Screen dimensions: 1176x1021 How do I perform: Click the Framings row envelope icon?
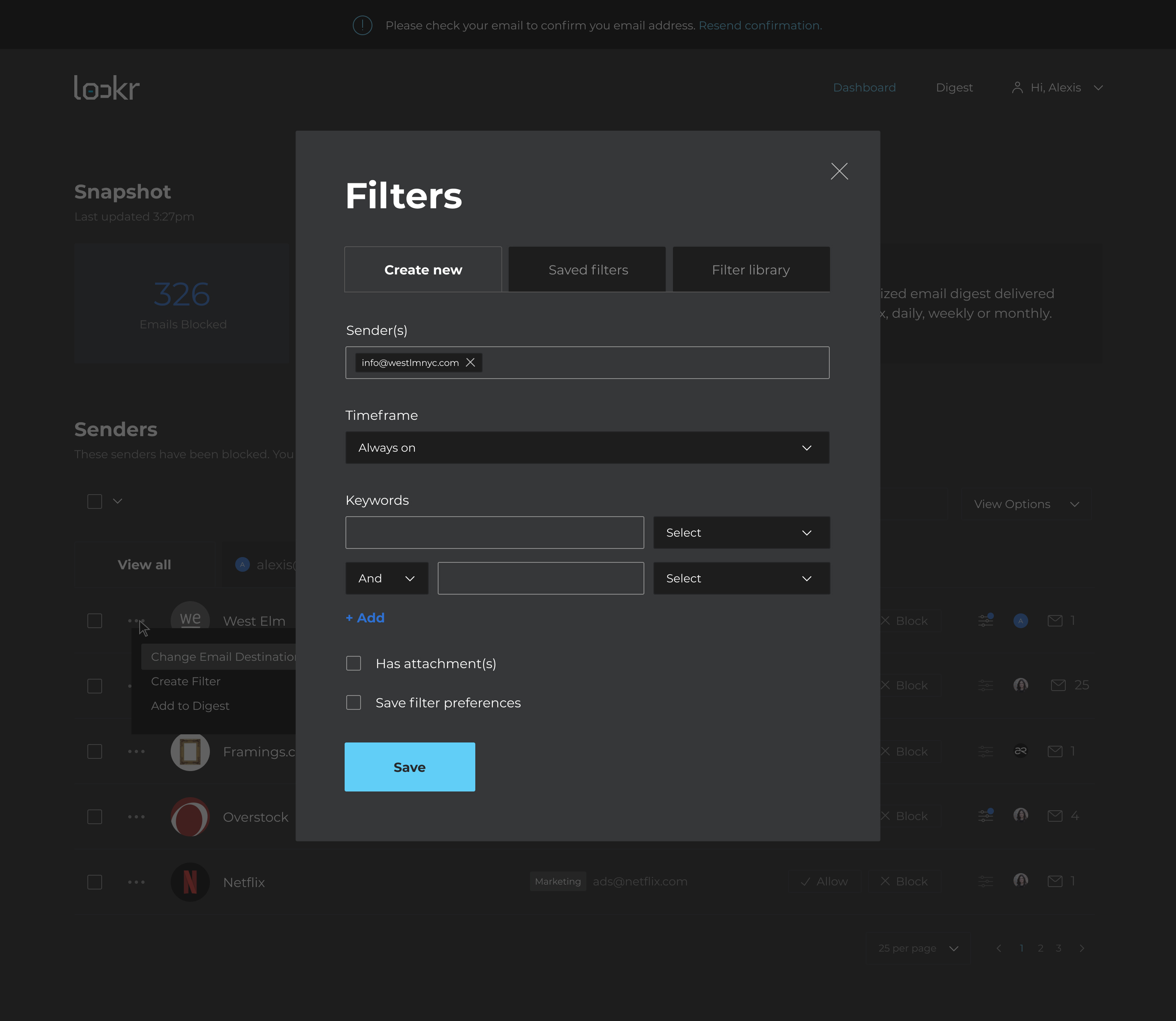click(1055, 751)
